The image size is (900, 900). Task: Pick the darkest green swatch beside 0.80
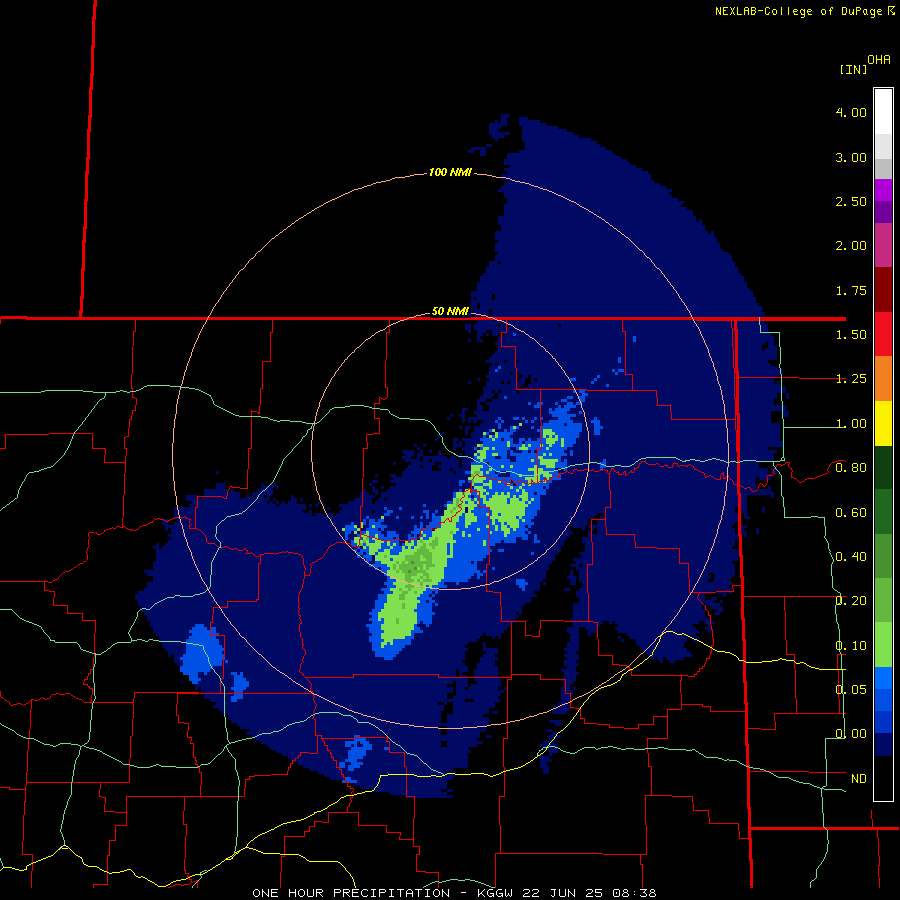[883, 468]
